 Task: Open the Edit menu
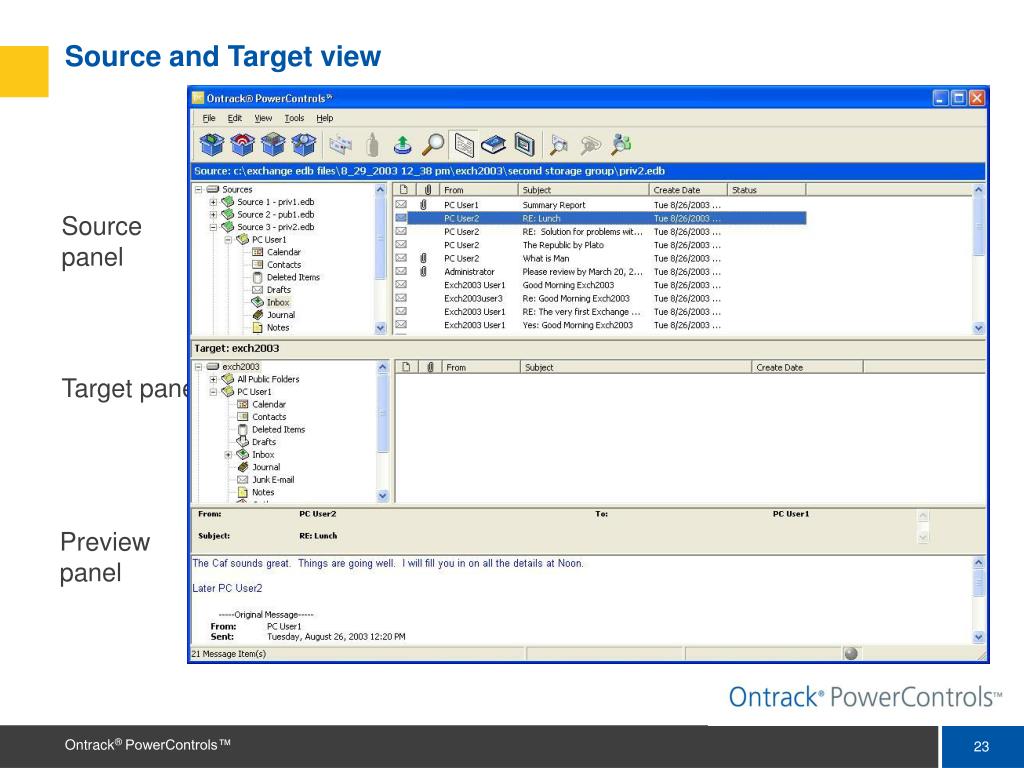234,118
